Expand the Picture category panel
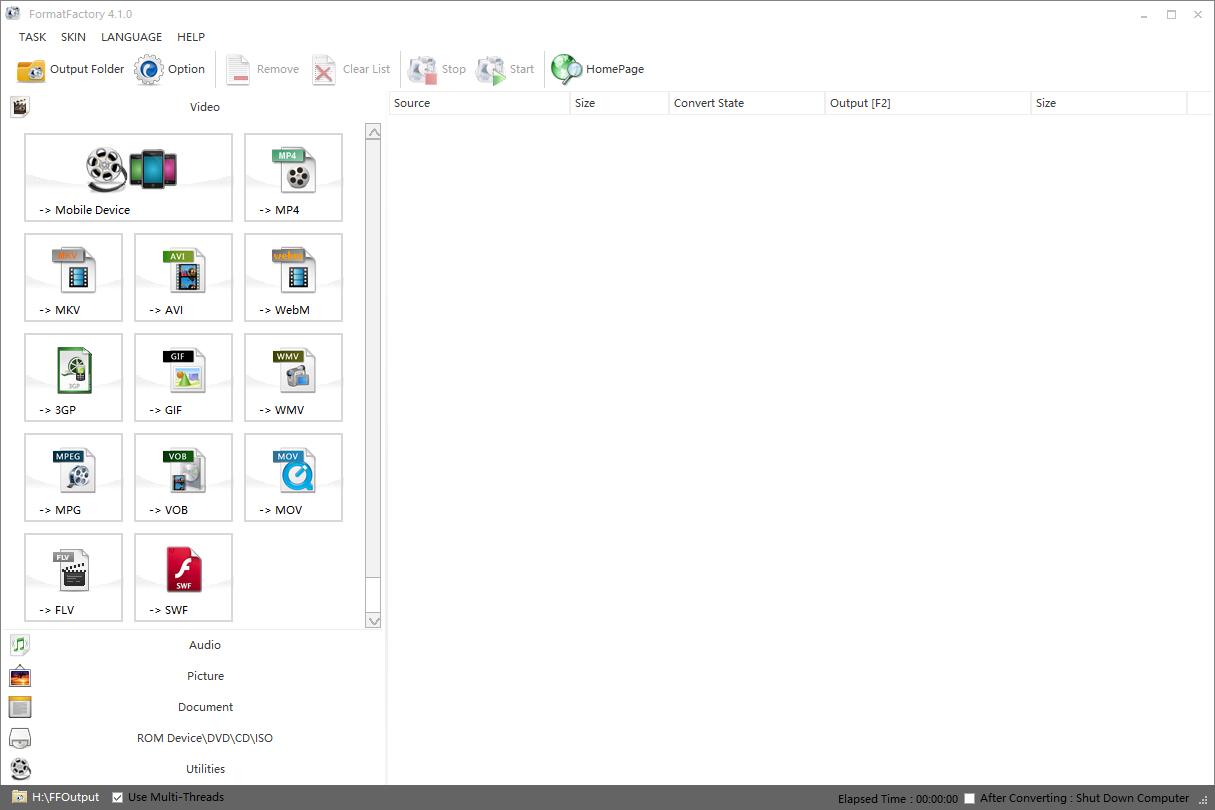 click(x=204, y=676)
